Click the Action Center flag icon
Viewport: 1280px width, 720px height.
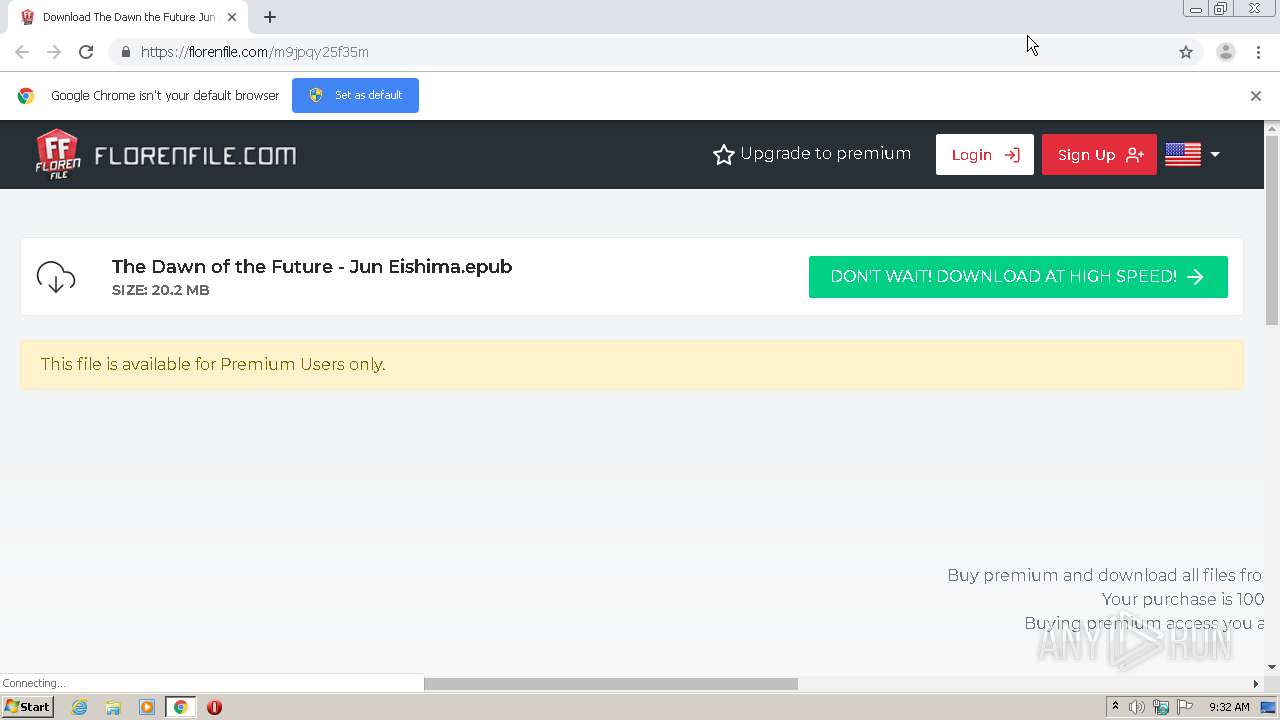(x=1185, y=707)
